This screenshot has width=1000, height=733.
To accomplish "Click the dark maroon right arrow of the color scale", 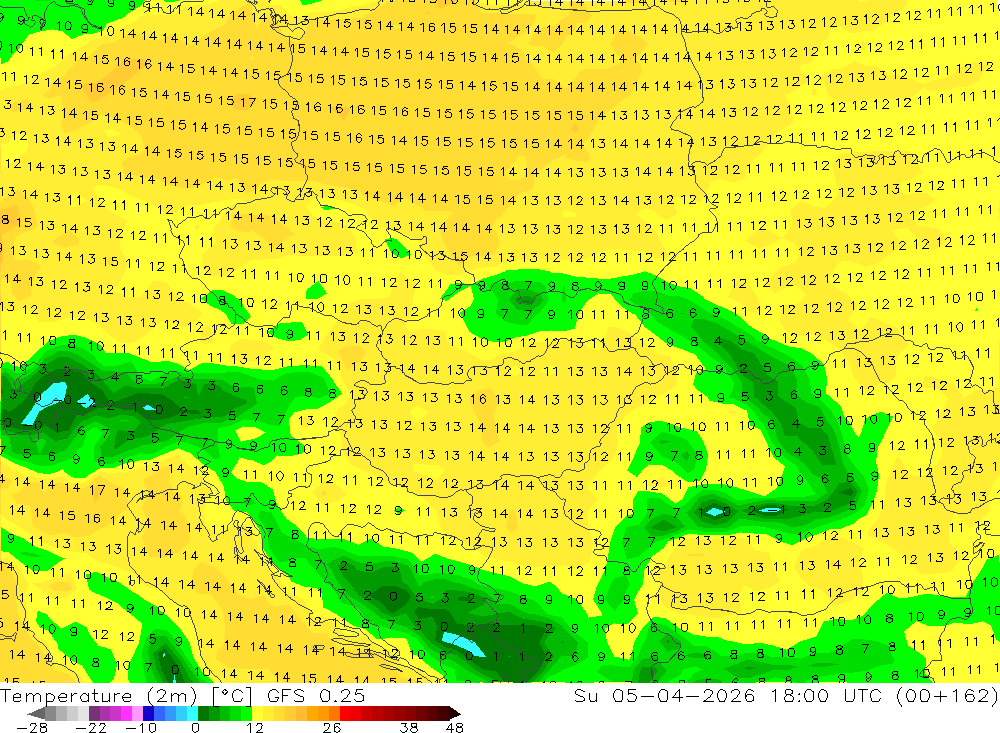I will pos(454,713).
